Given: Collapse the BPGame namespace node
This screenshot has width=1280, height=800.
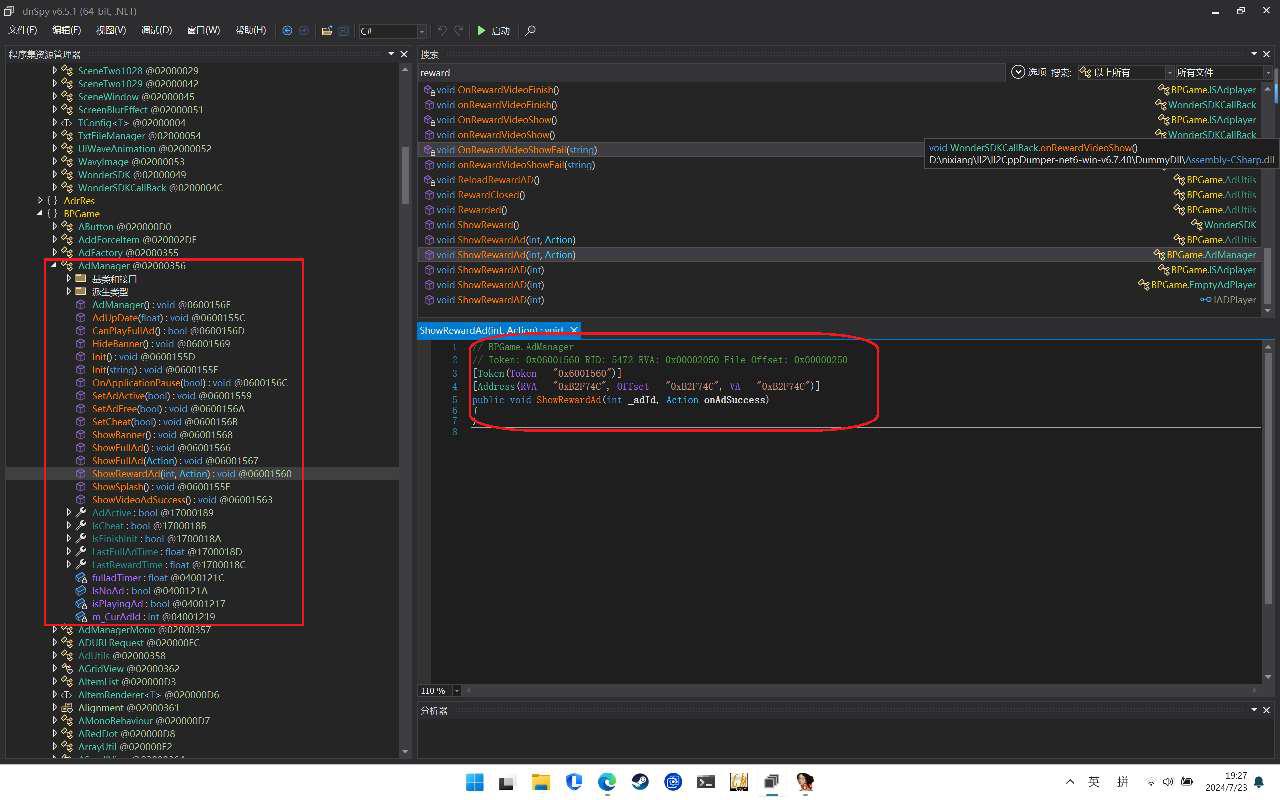Looking at the screenshot, I should coord(41,214).
